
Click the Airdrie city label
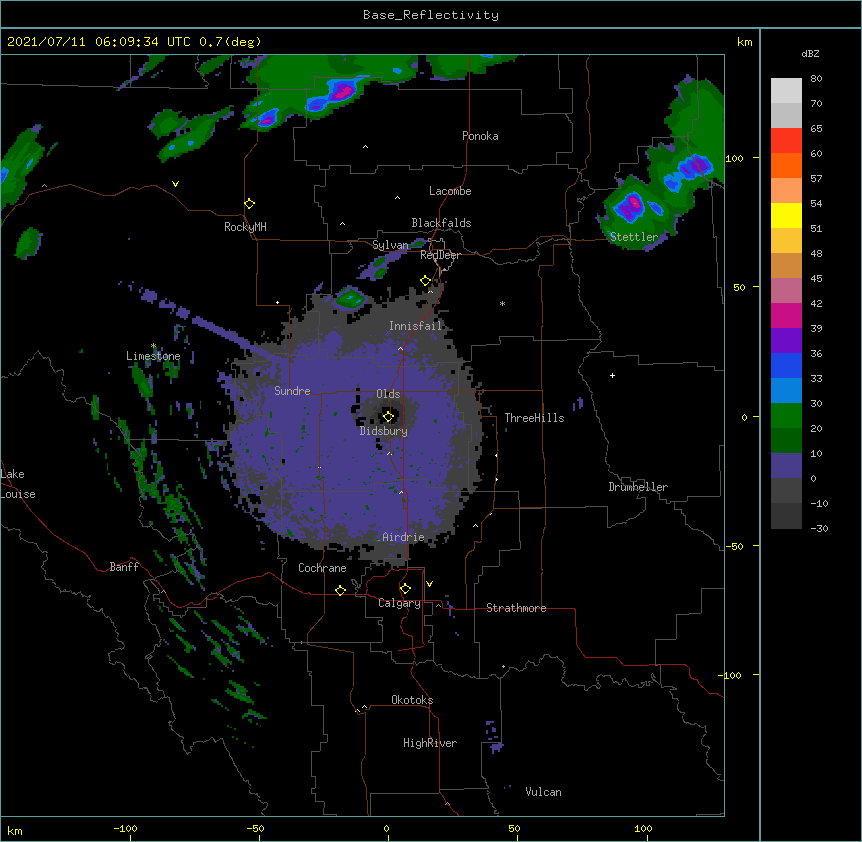click(403, 537)
